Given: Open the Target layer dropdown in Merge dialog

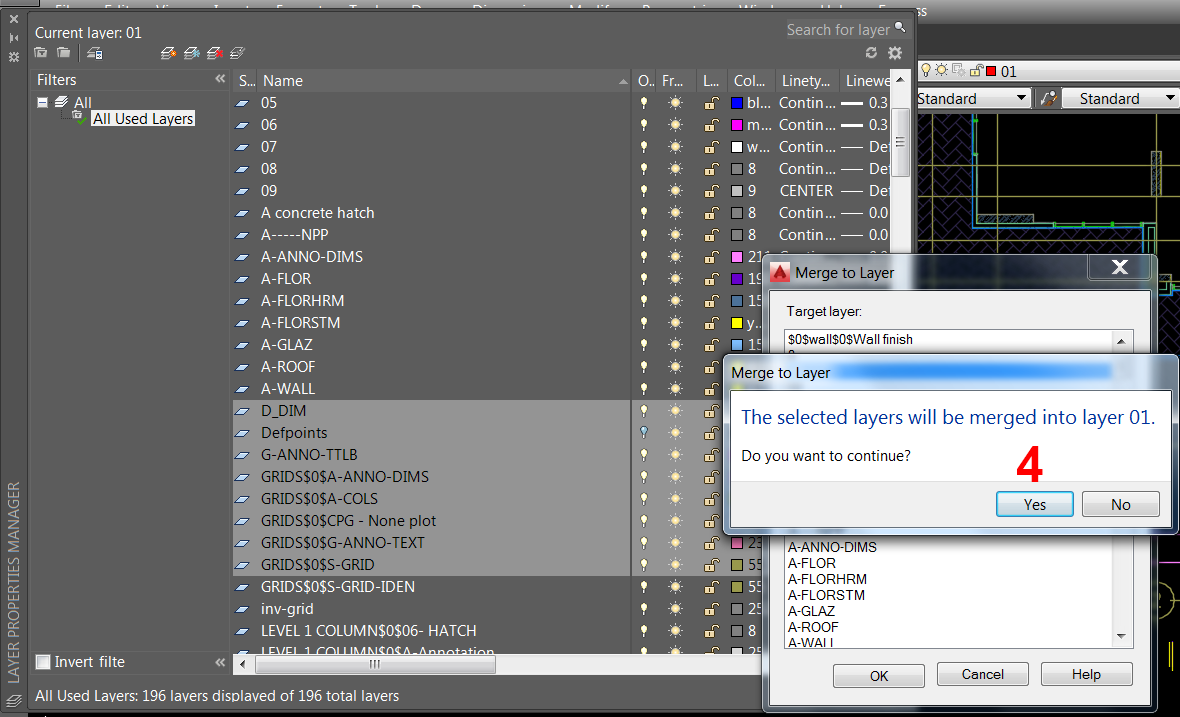Looking at the screenshot, I should click(x=1121, y=339).
